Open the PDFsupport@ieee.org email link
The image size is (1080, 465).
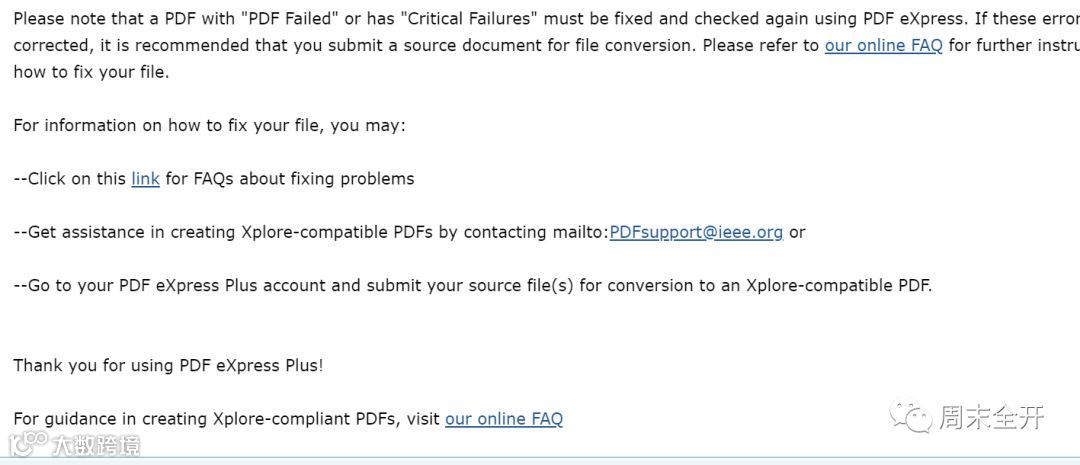click(696, 232)
